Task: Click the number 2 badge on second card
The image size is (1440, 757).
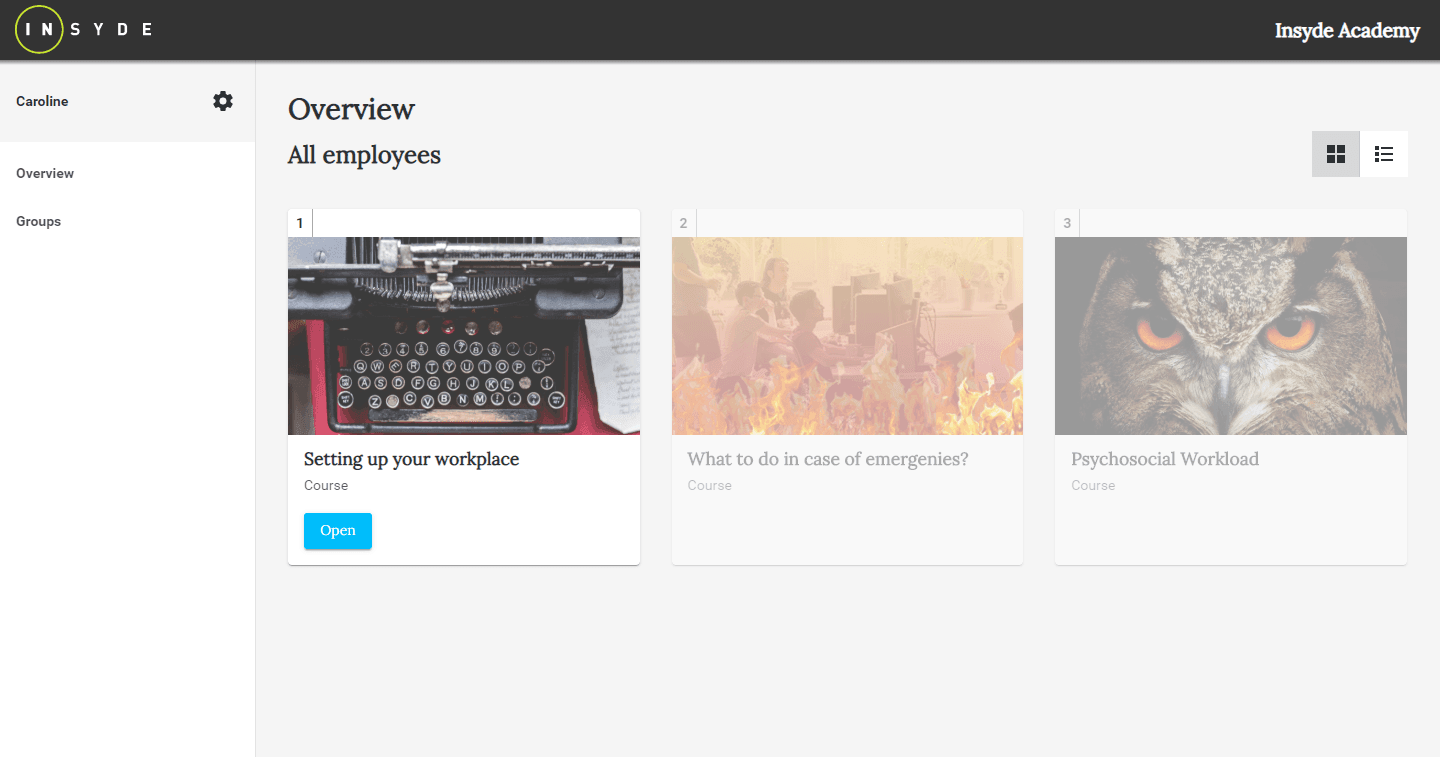Action: [x=683, y=223]
